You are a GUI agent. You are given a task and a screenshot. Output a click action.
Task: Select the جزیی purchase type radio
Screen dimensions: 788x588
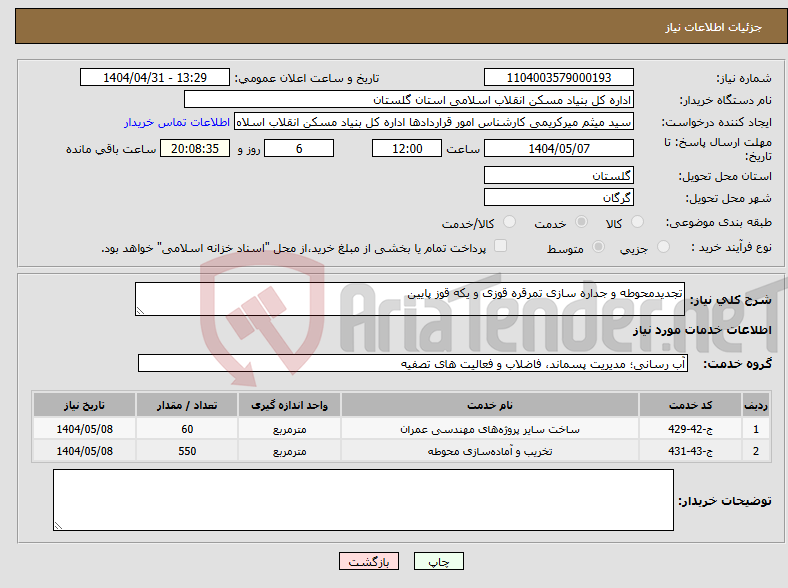point(663,247)
